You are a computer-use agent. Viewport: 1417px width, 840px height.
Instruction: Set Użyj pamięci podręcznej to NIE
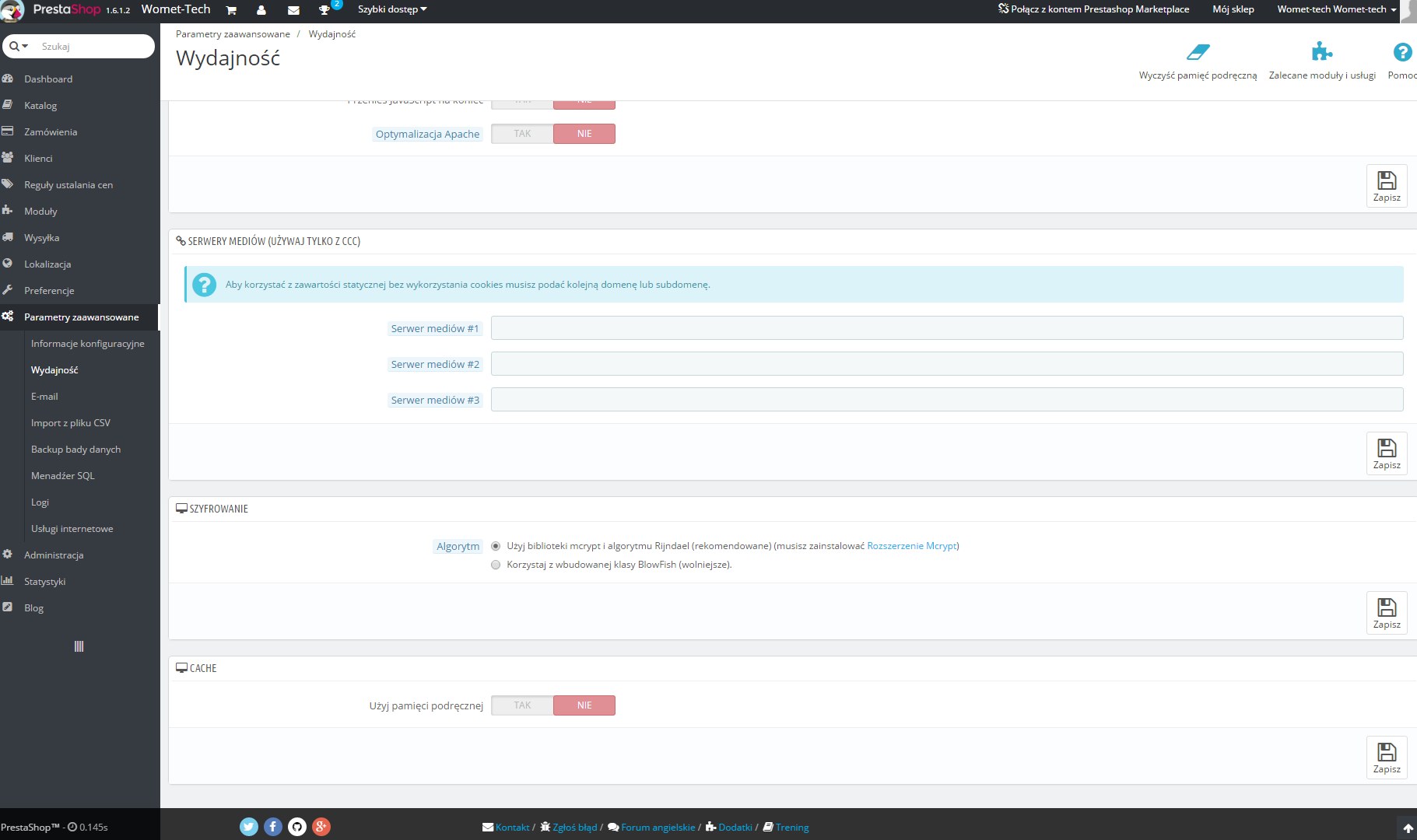click(584, 705)
